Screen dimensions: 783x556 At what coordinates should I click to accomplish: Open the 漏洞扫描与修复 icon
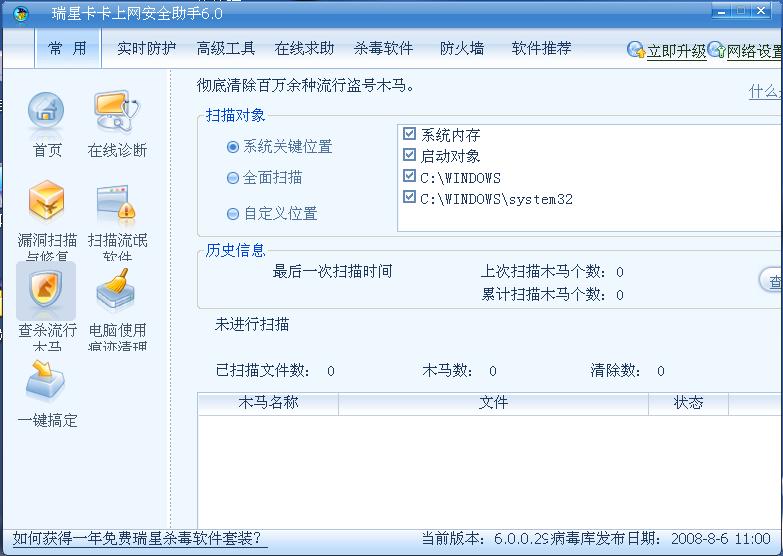46,202
